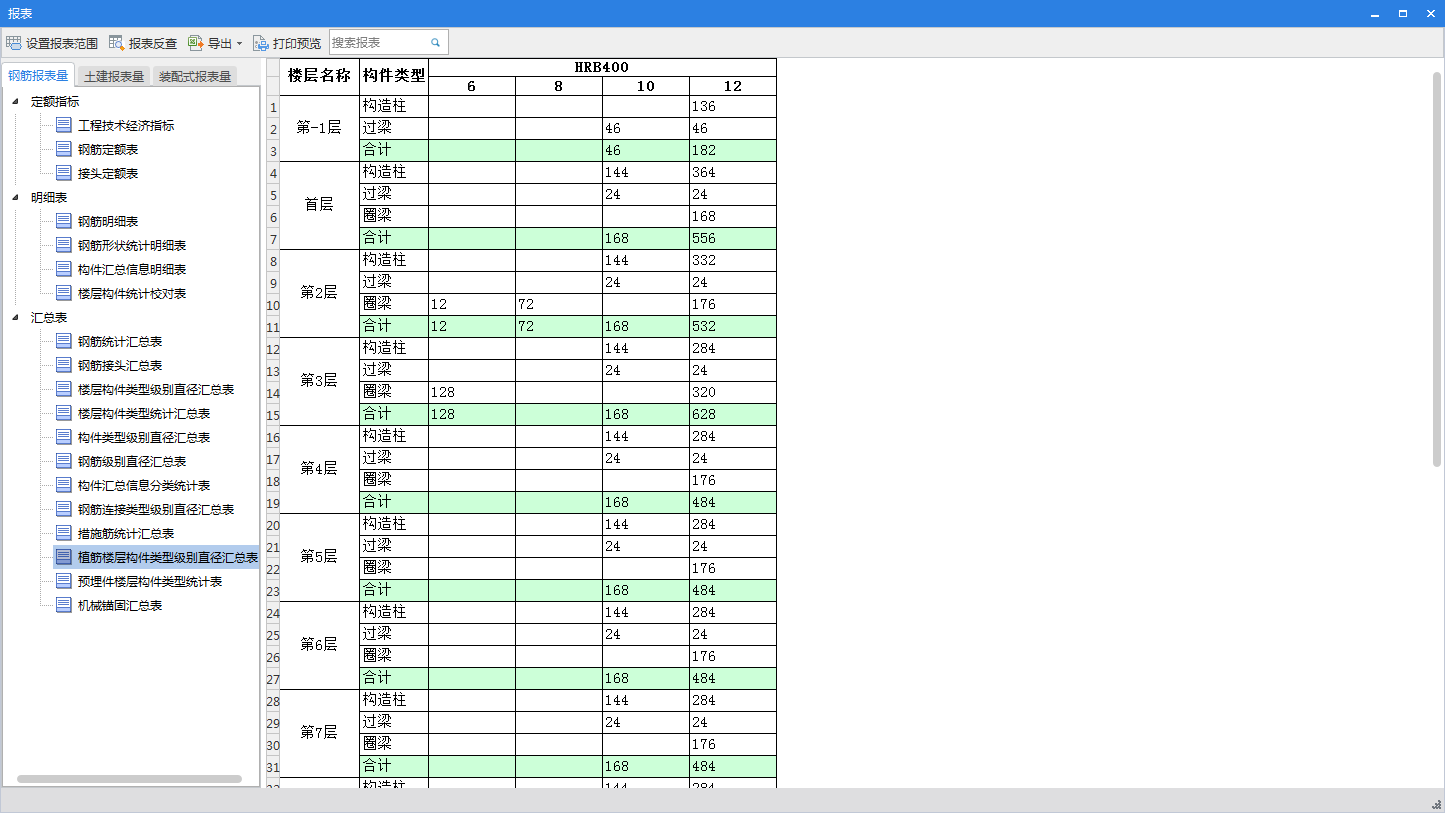Click the icon beside 机械锚固汇总表
Screen dimensions: 1445x813
tap(64, 605)
